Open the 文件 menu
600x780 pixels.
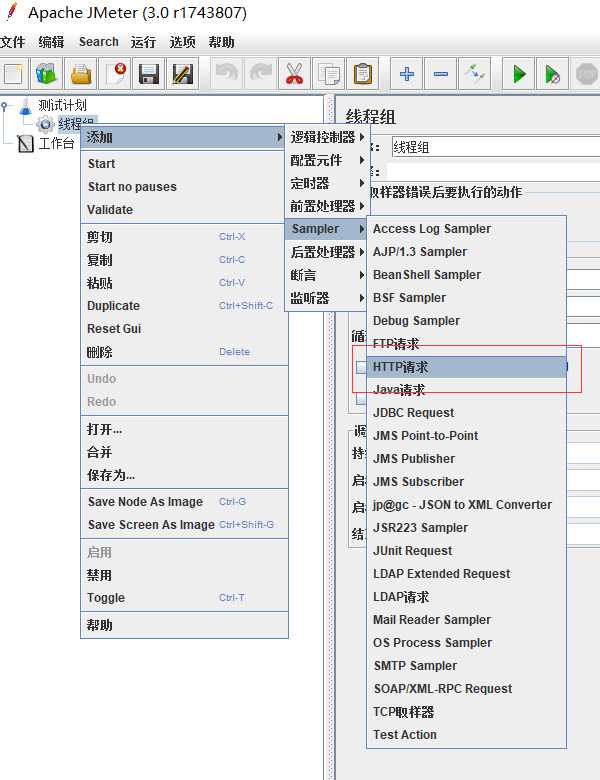point(12,42)
